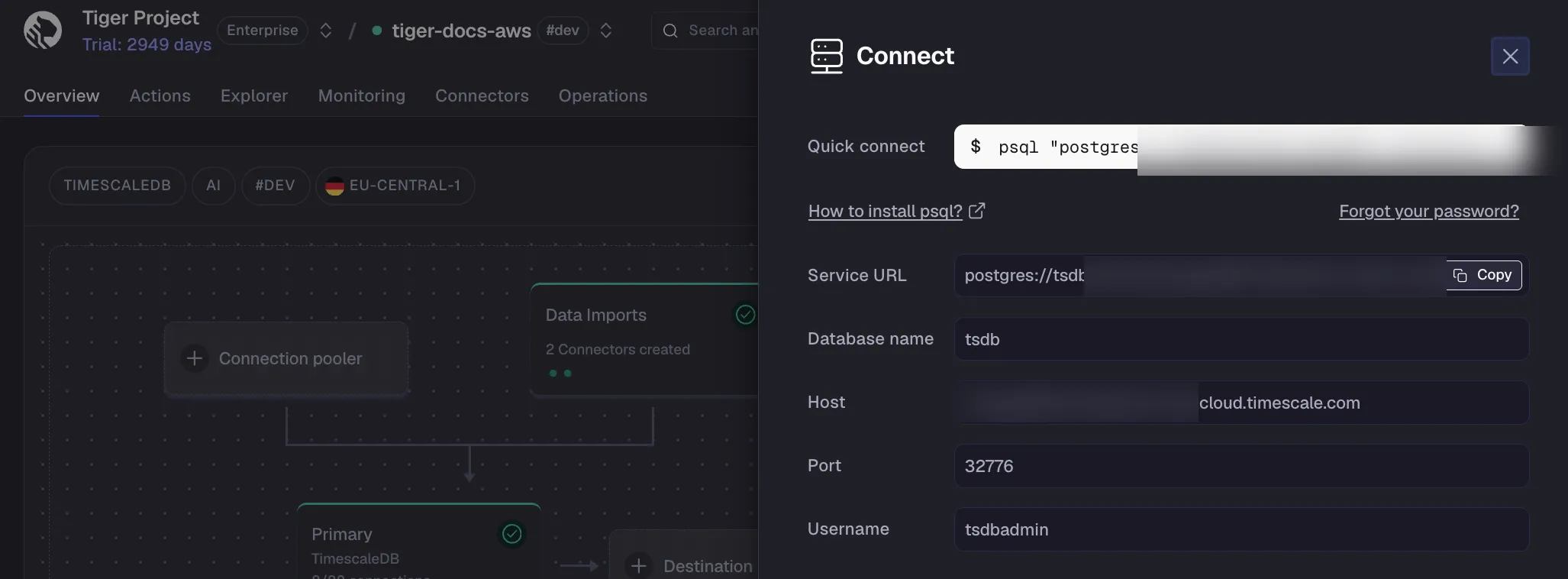Click the copy icon in Service URL
Viewport: 1568px width, 579px height.
(x=1460, y=276)
